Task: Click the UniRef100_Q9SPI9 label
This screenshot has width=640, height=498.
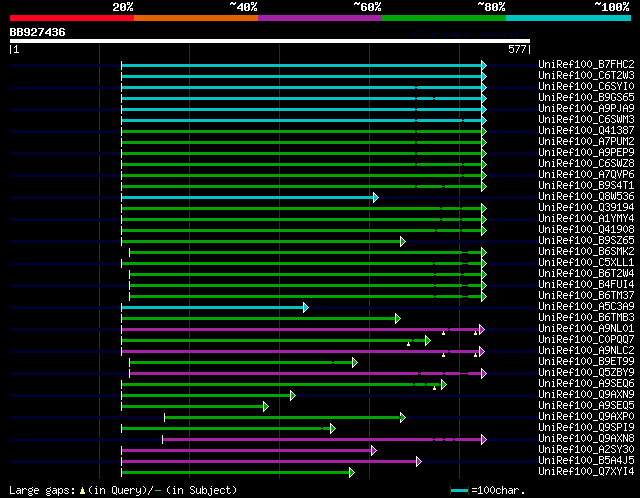Action: point(586,428)
